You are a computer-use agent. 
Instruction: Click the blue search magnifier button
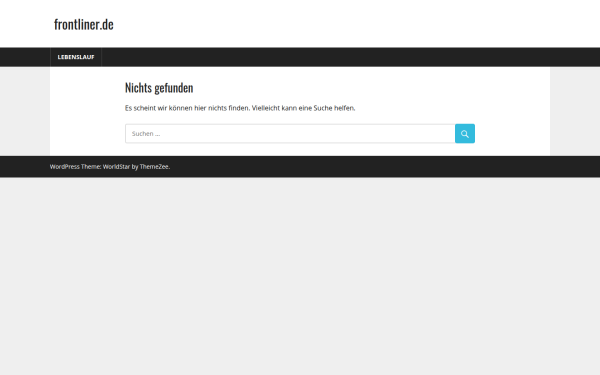coord(465,134)
